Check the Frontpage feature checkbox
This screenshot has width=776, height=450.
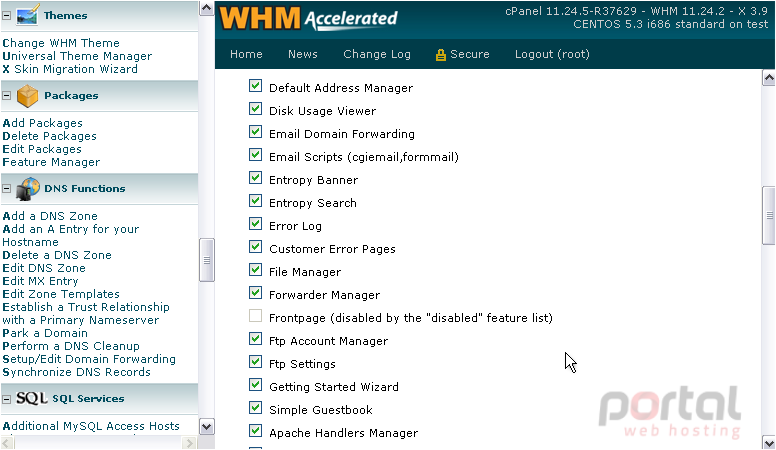(255, 316)
